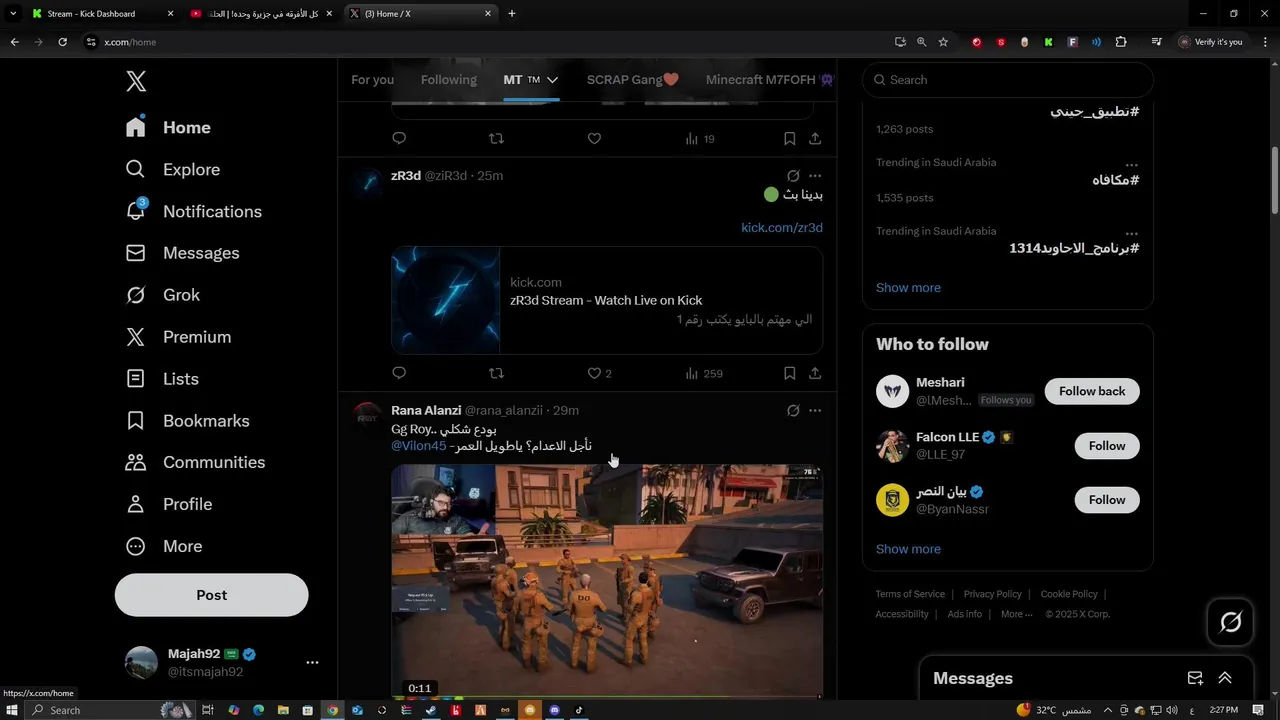Open Grok in sidebar

(x=162, y=296)
